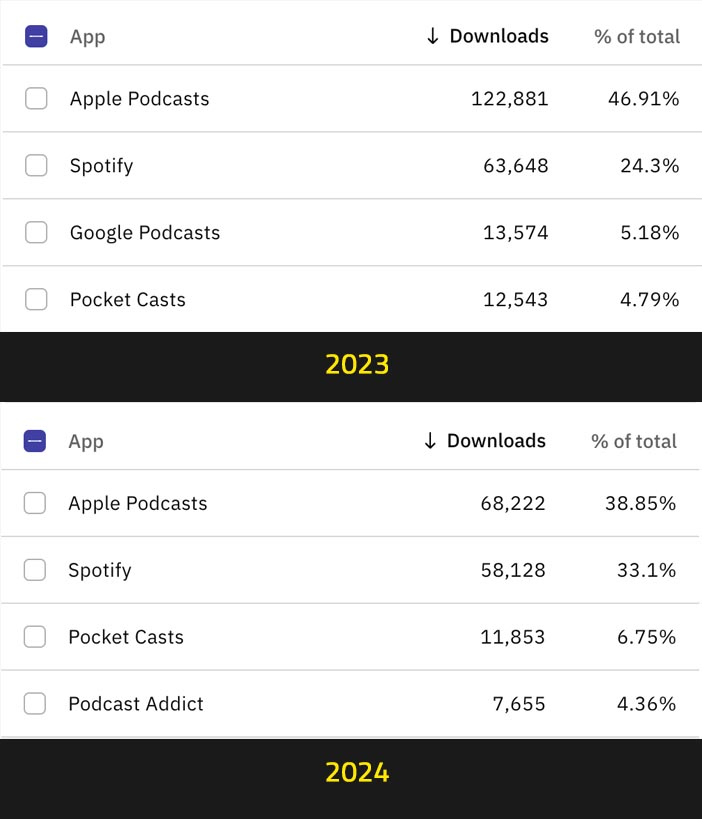Image resolution: width=702 pixels, height=819 pixels.
Task: Click the App column header in the 2023 table
Action: tap(87, 37)
